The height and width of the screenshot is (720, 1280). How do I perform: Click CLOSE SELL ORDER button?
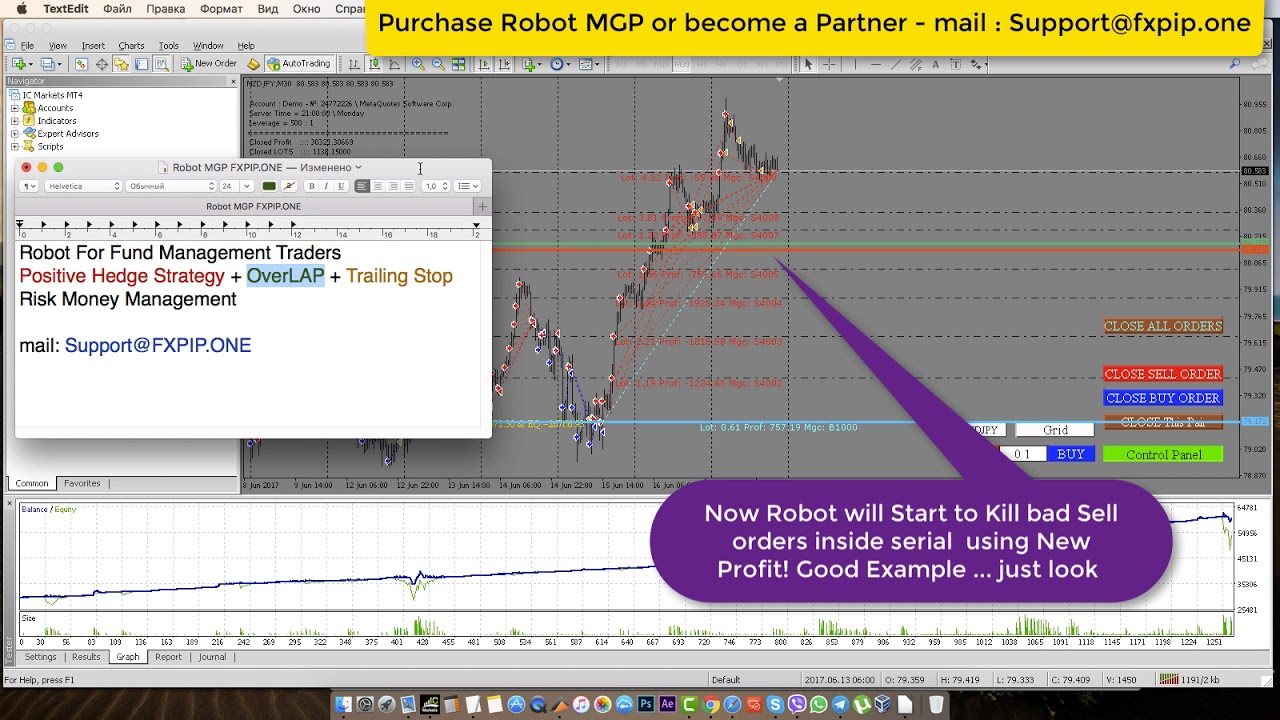pyautogui.click(x=1163, y=374)
